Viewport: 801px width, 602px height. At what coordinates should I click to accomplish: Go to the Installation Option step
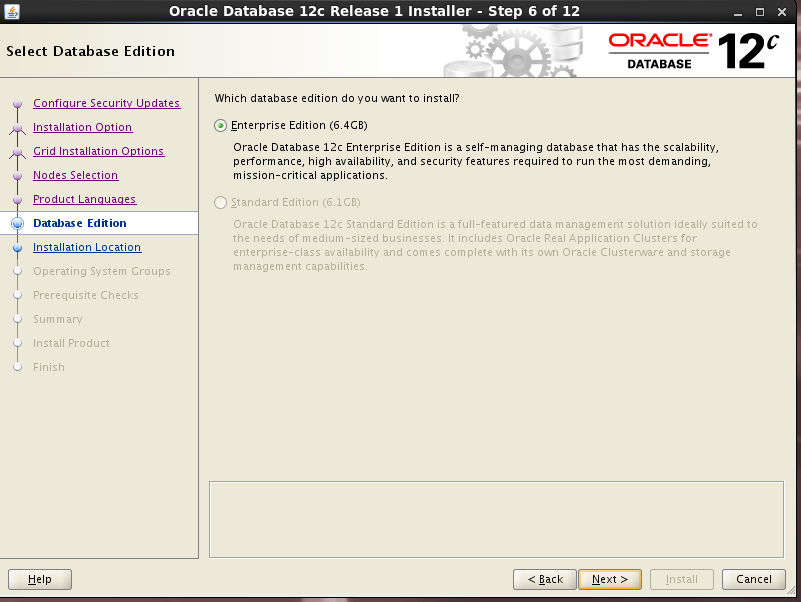pyautogui.click(x=82, y=127)
